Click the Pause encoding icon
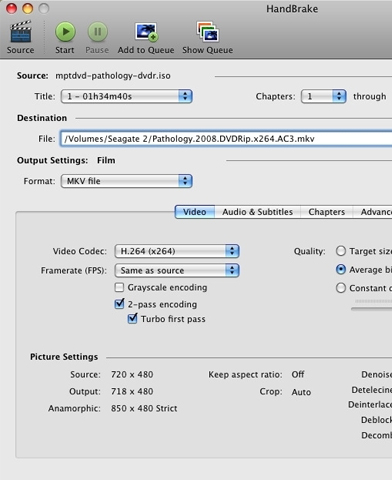The width and height of the screenshot is (392, 480). pos(97,32)
